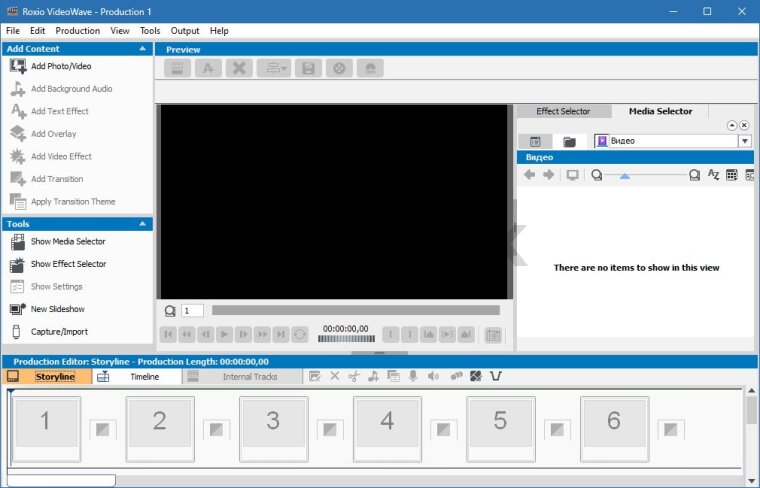Collapse the Tools panel section

(143, 224)
